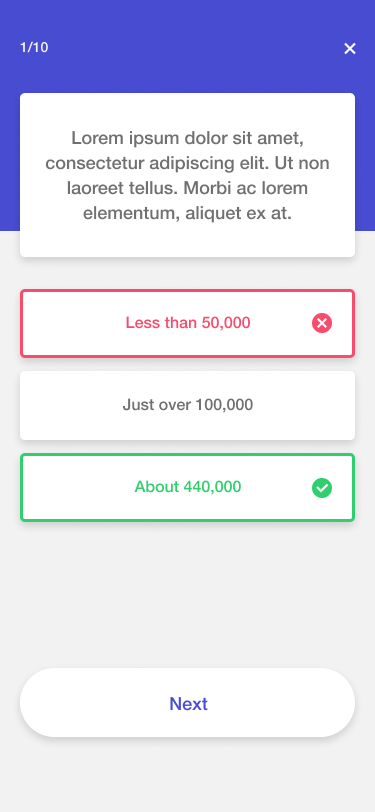375x812 pixels.
Task: Click the 'Just over 100,000' text label
Action: tap(188, 405)
